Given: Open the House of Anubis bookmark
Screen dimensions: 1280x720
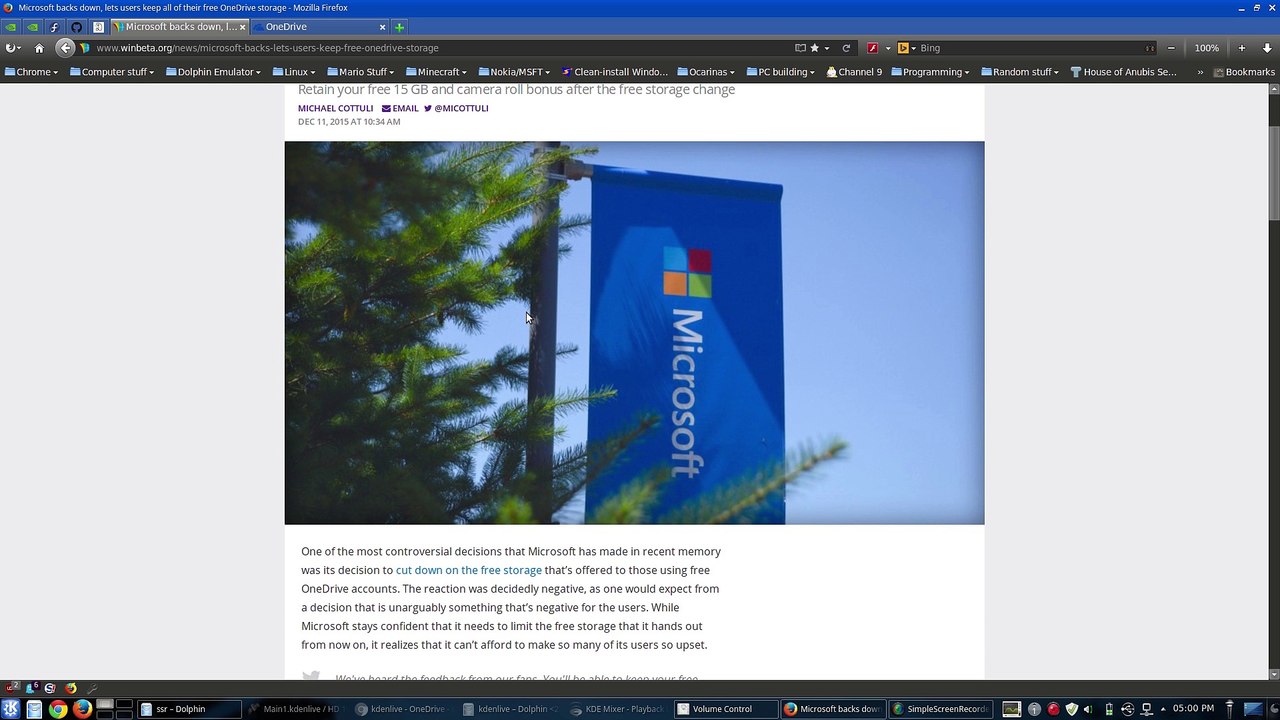Looking at the screenshot, I should coord(1123,72).
